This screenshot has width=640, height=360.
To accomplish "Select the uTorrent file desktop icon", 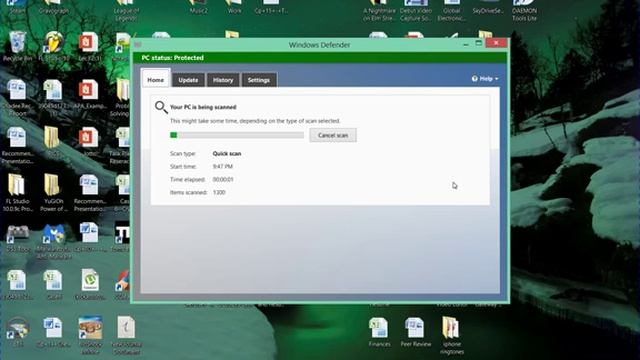I will coord(90,284).
